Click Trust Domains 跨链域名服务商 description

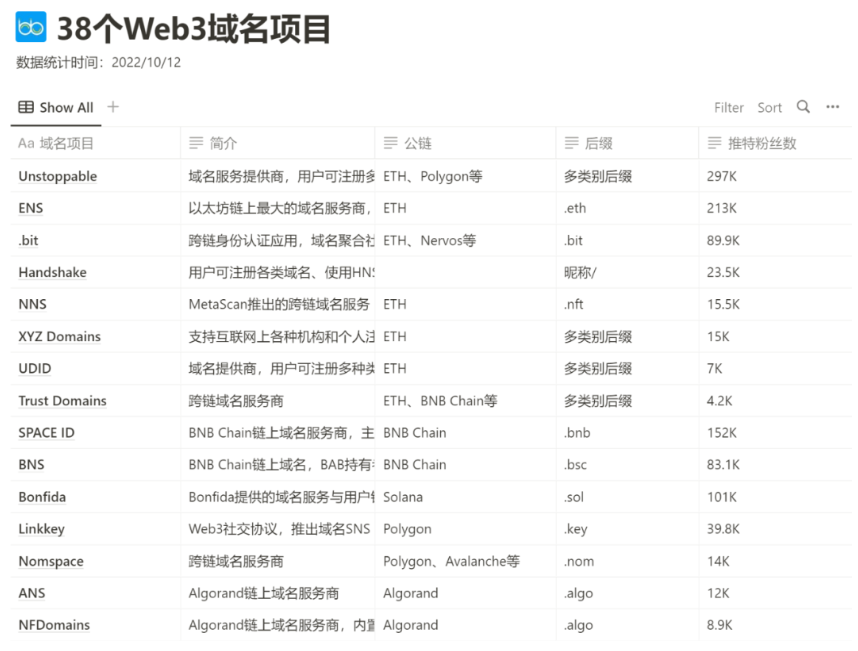(278, 400)
